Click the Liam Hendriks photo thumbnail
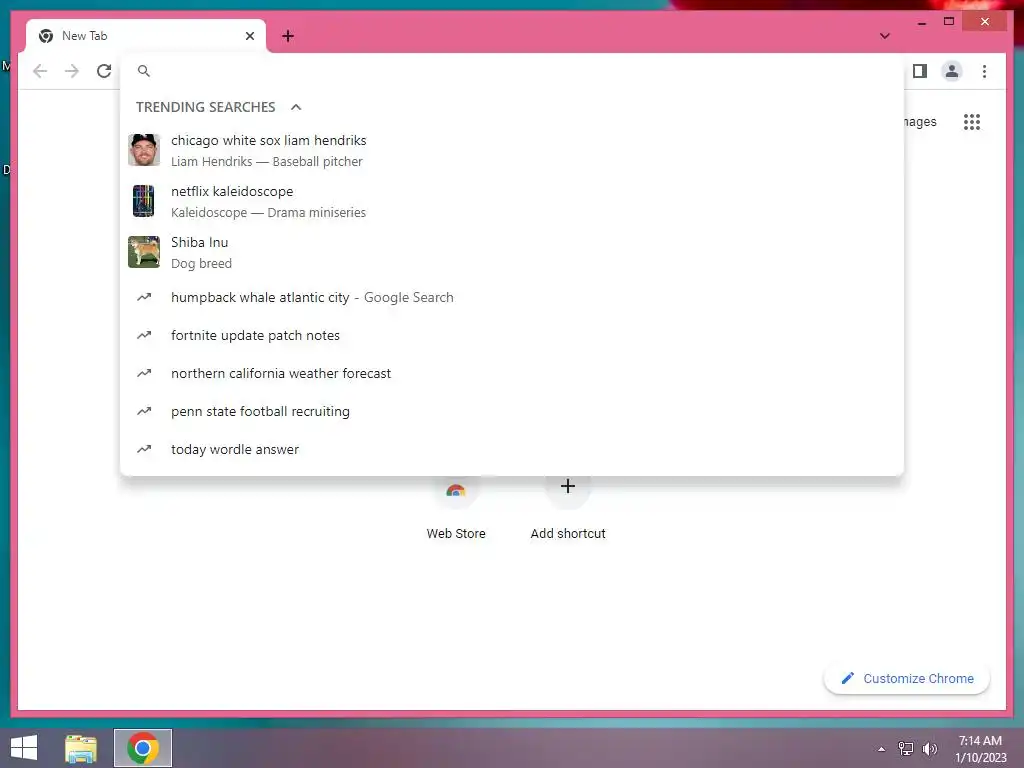This screenshot has width=1024, height=768. tap(144, 150)
